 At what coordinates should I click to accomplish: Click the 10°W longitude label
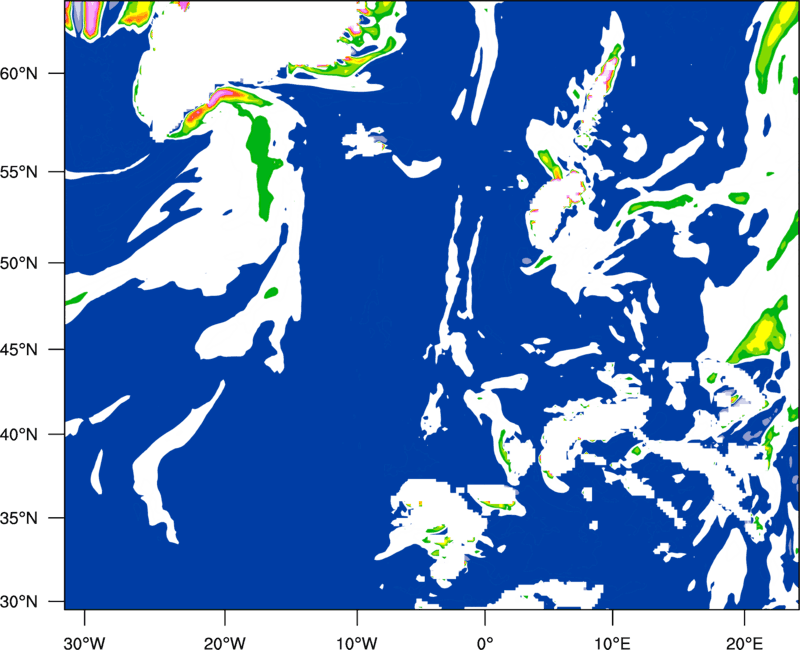click(x=356, y=643)
